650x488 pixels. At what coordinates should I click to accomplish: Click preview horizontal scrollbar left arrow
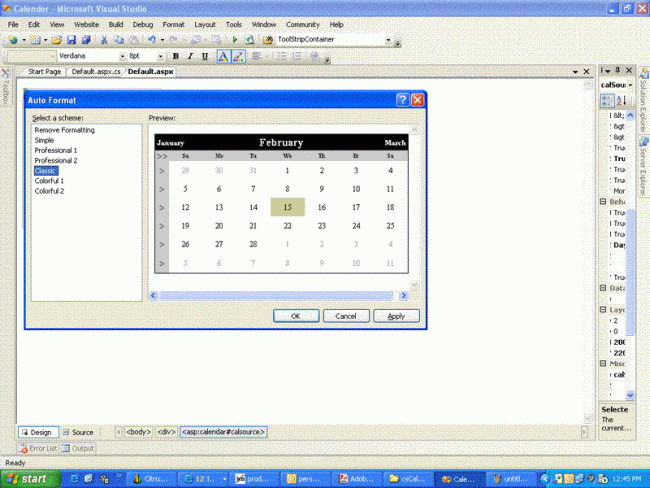point(153,295)
